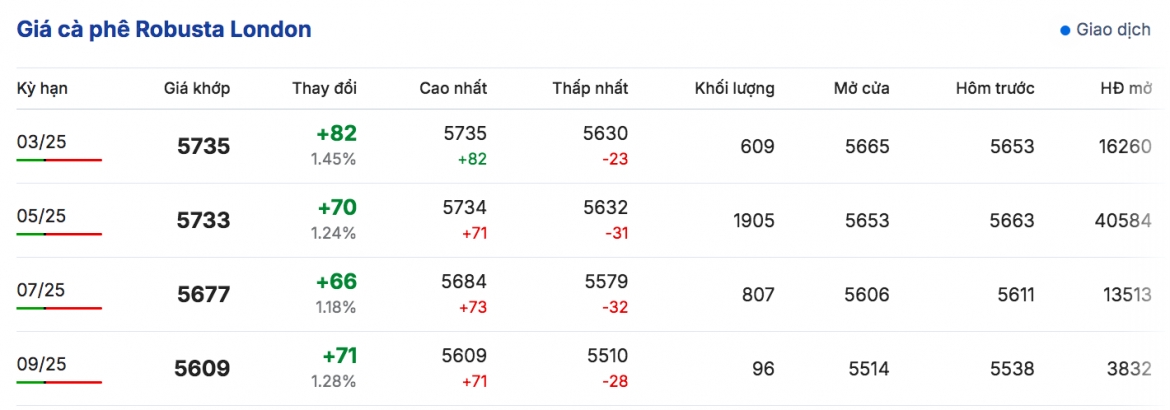Sort by Giá khớp column header
Screen dimensions: 1170x410
point(197,89)
